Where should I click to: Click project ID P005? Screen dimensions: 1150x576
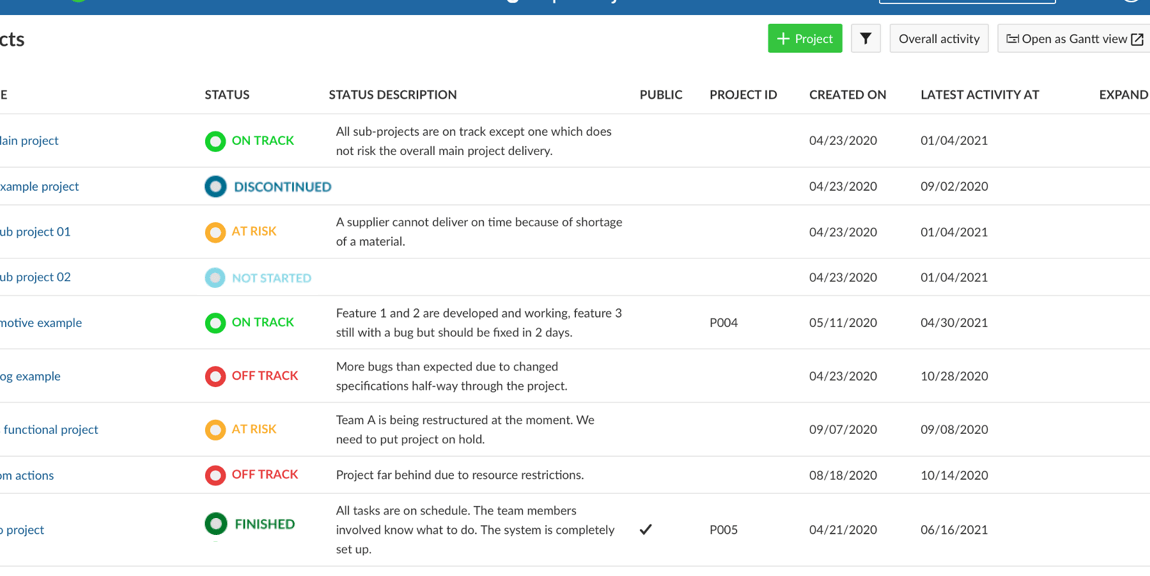point(723,529)
